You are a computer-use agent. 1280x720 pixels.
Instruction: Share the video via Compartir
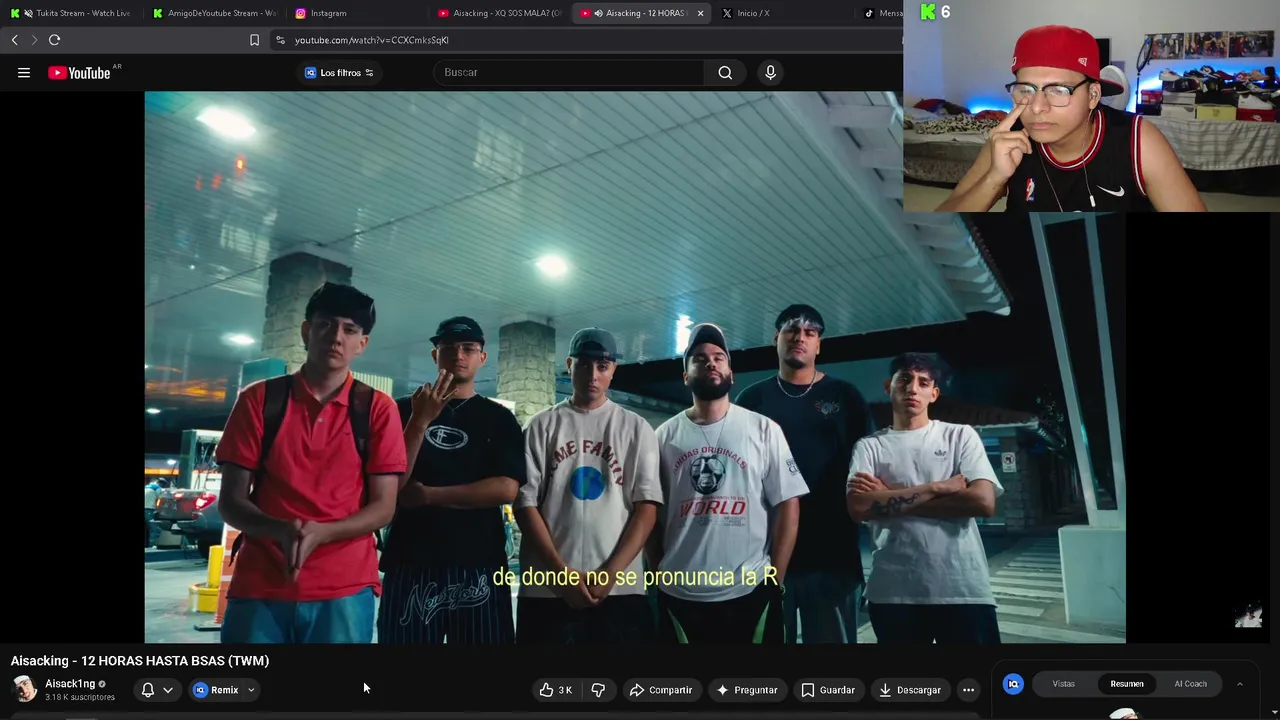pyautogui.click(x=660, y=690)
